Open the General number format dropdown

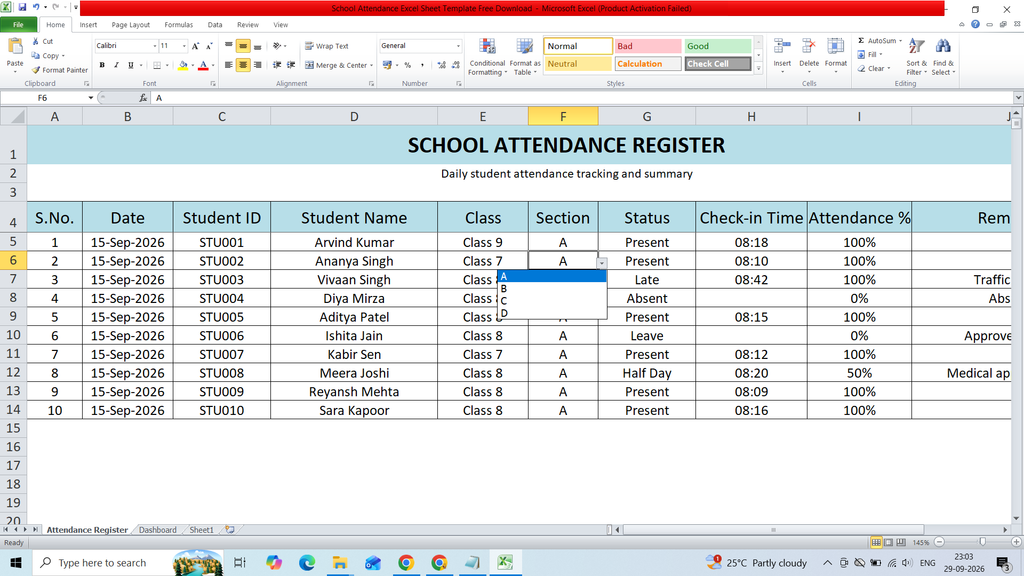458,46
